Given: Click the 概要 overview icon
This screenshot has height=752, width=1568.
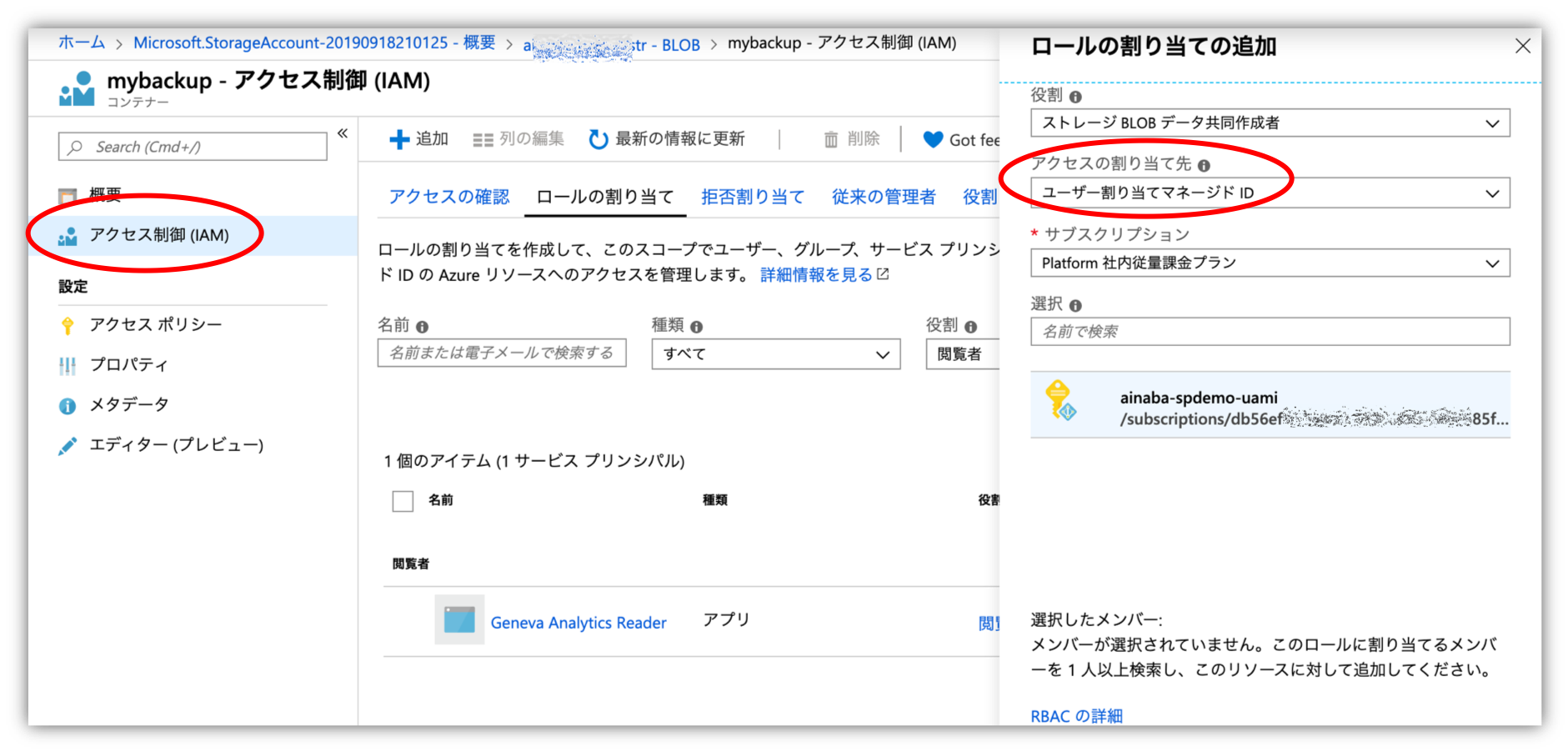Looking at the screenshot, I should 68,196.
